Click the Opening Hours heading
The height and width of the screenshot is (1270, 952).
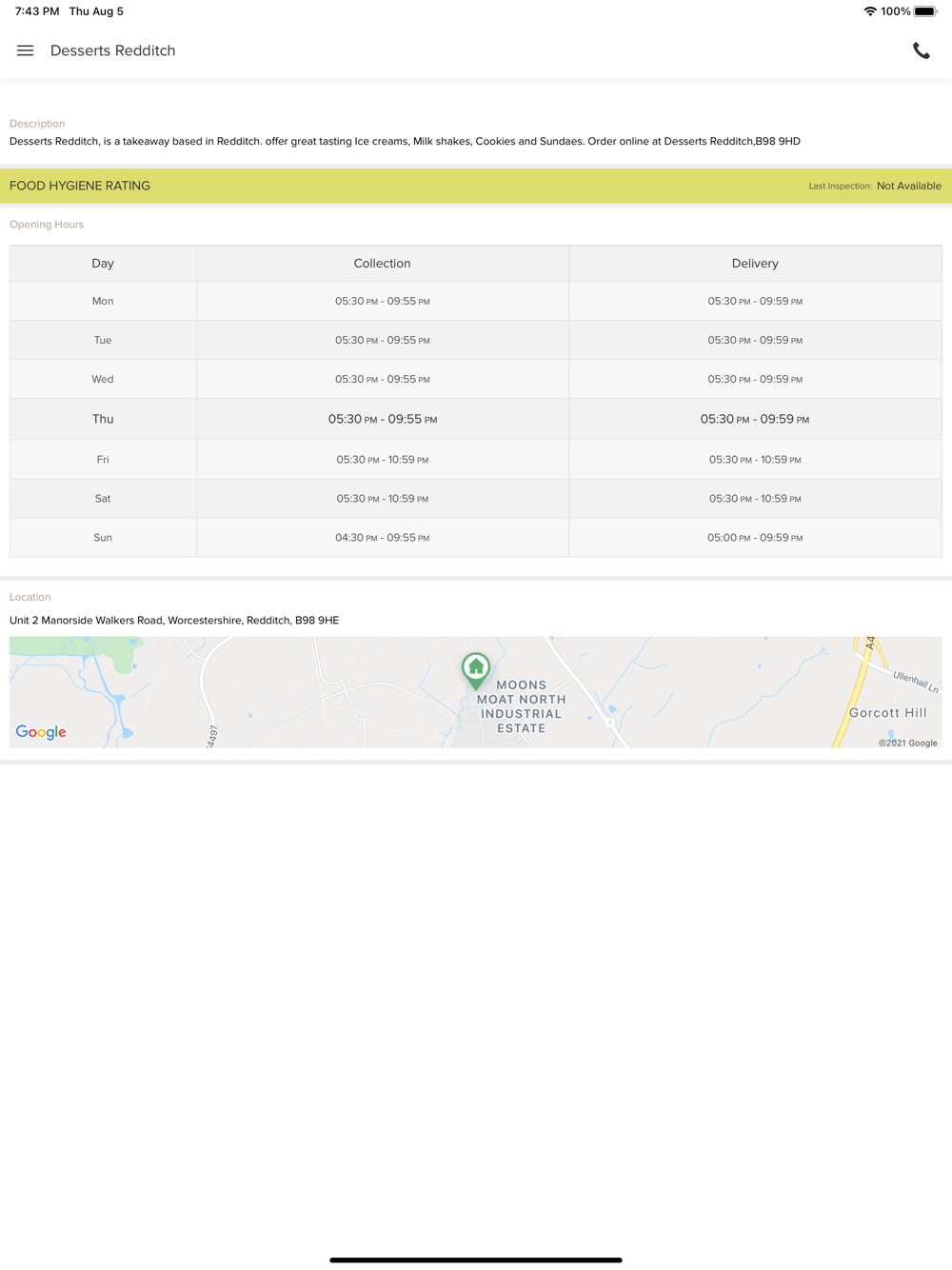pyautogui.click(x=47, y=225)
